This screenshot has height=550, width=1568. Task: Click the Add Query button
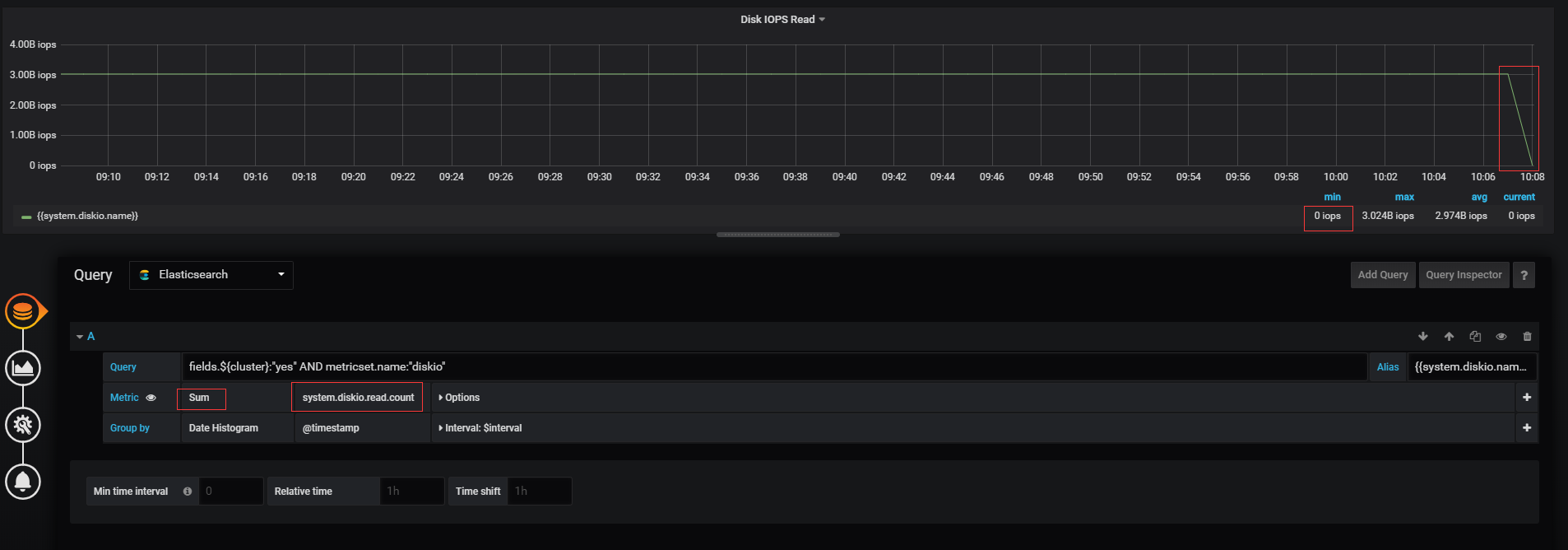(x=1382, y=275)
